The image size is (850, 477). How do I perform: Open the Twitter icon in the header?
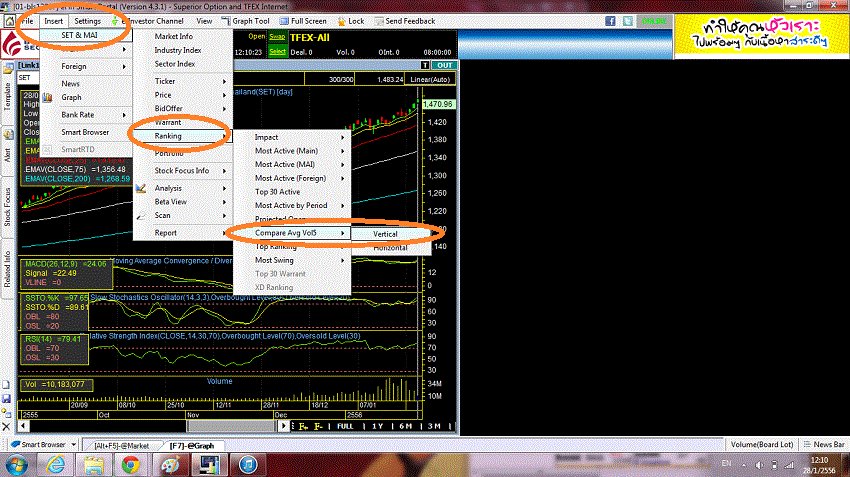(628, 21)
